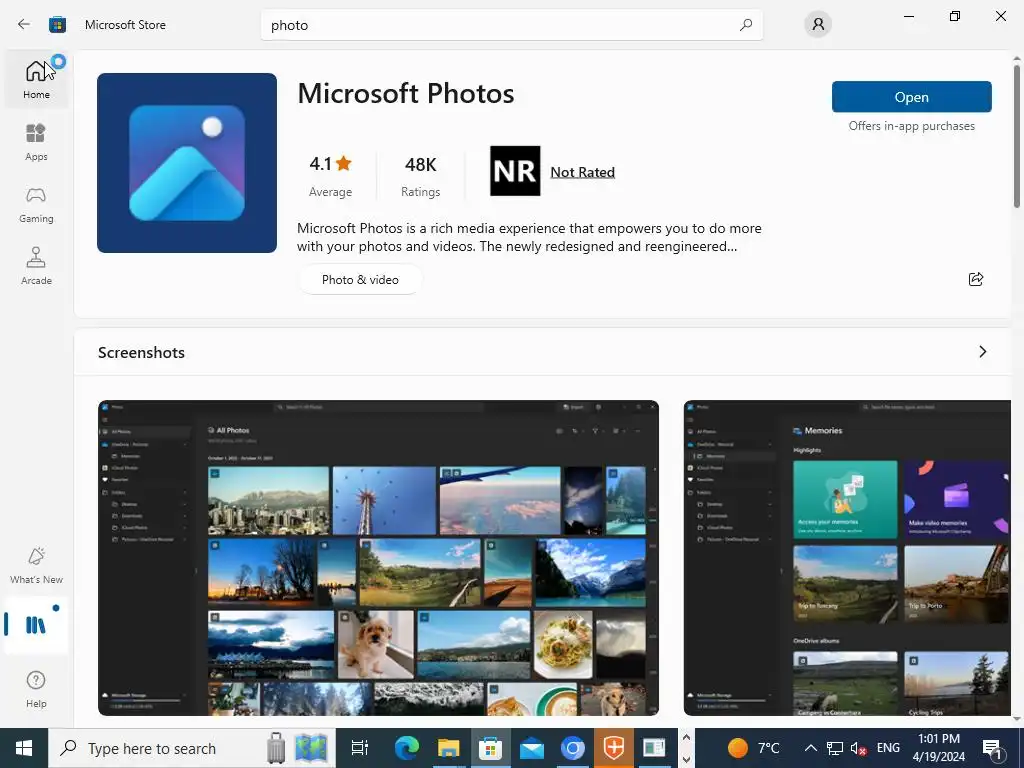Click the muted volume icon

[858, 748]
